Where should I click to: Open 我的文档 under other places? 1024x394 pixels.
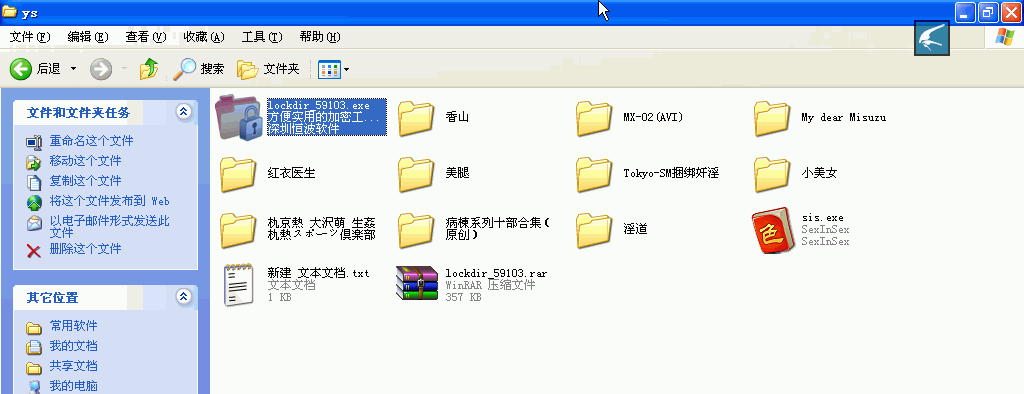point(73,346)
